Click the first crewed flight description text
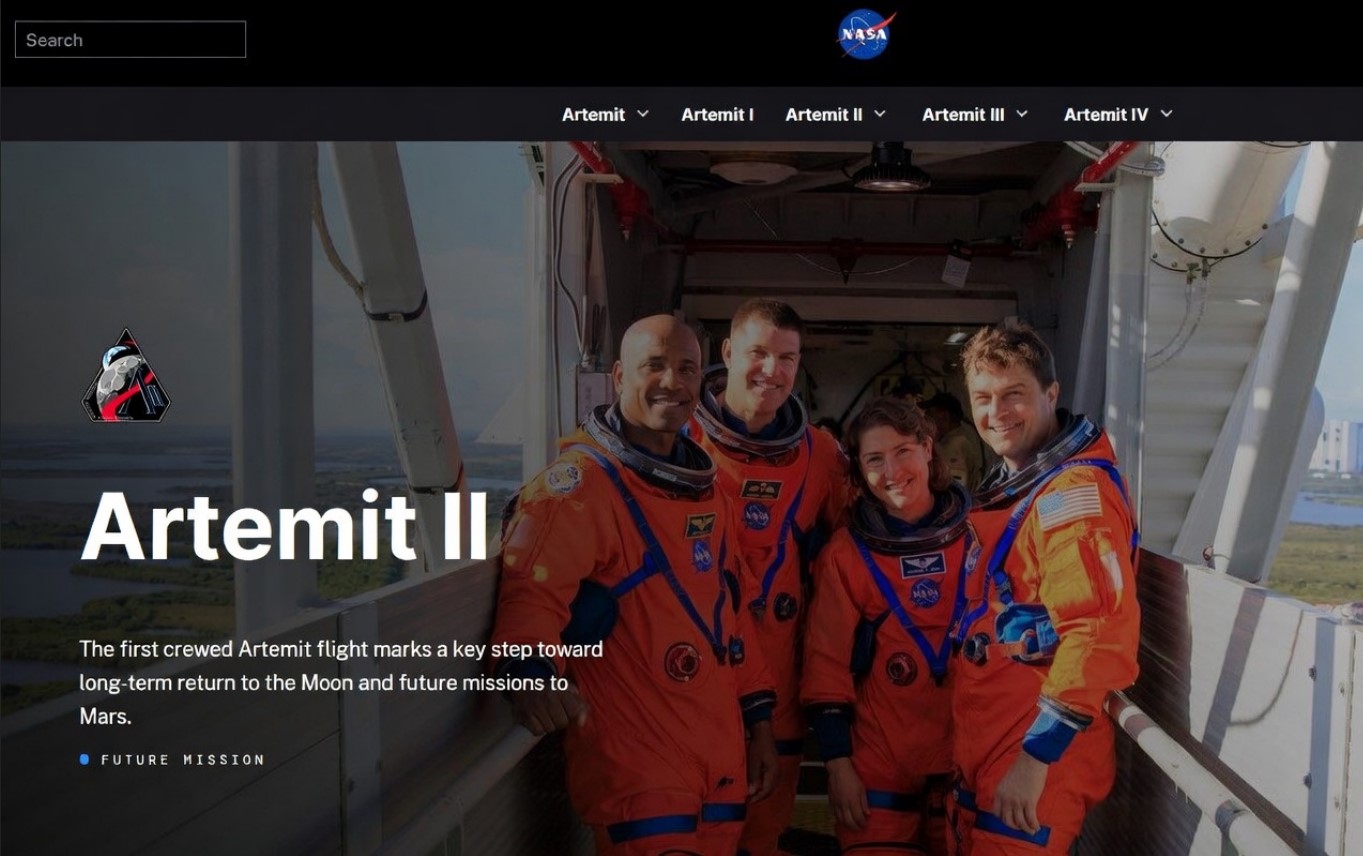Viewport: 1363px width, 856px height. click(x=340, y=682)
